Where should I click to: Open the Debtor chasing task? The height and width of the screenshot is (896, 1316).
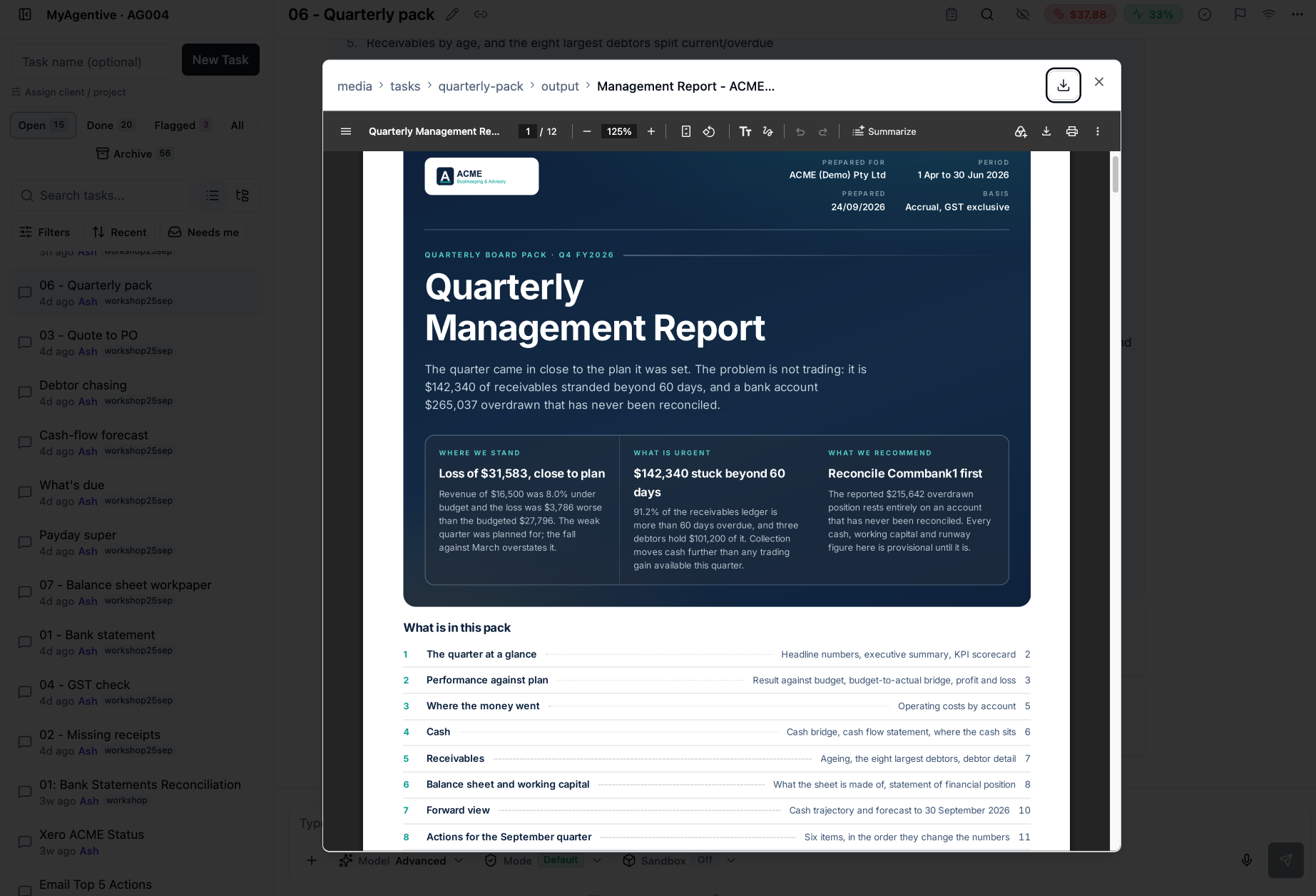coord(136,392)
